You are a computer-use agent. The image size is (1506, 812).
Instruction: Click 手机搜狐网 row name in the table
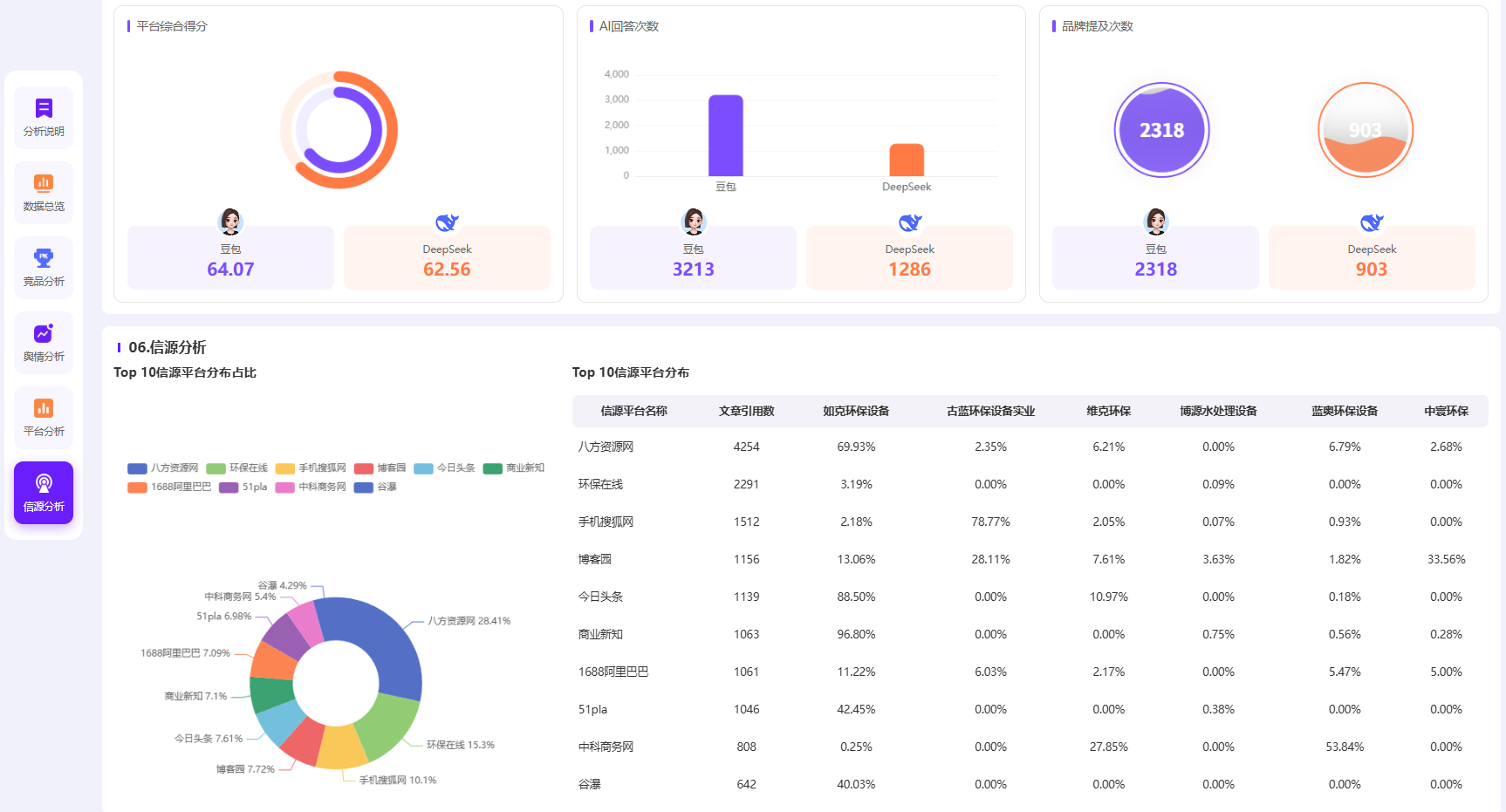click(x=606, y=522)
